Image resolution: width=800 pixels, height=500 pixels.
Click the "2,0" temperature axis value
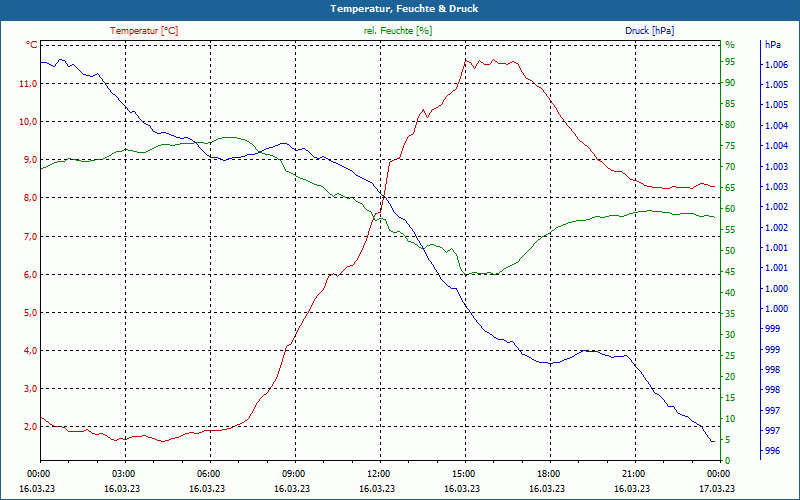point(30,427)
